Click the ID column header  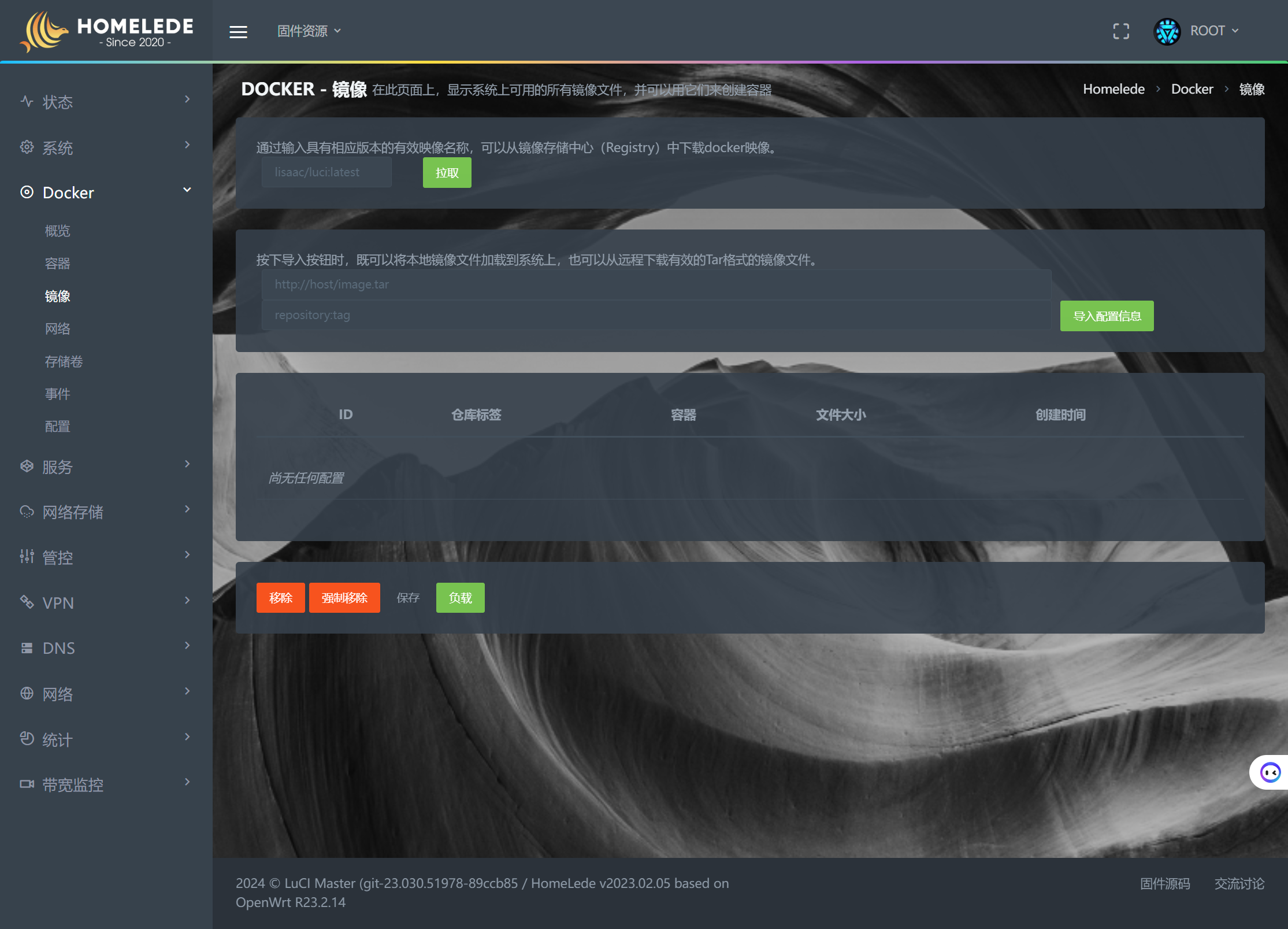pos(346,414)
